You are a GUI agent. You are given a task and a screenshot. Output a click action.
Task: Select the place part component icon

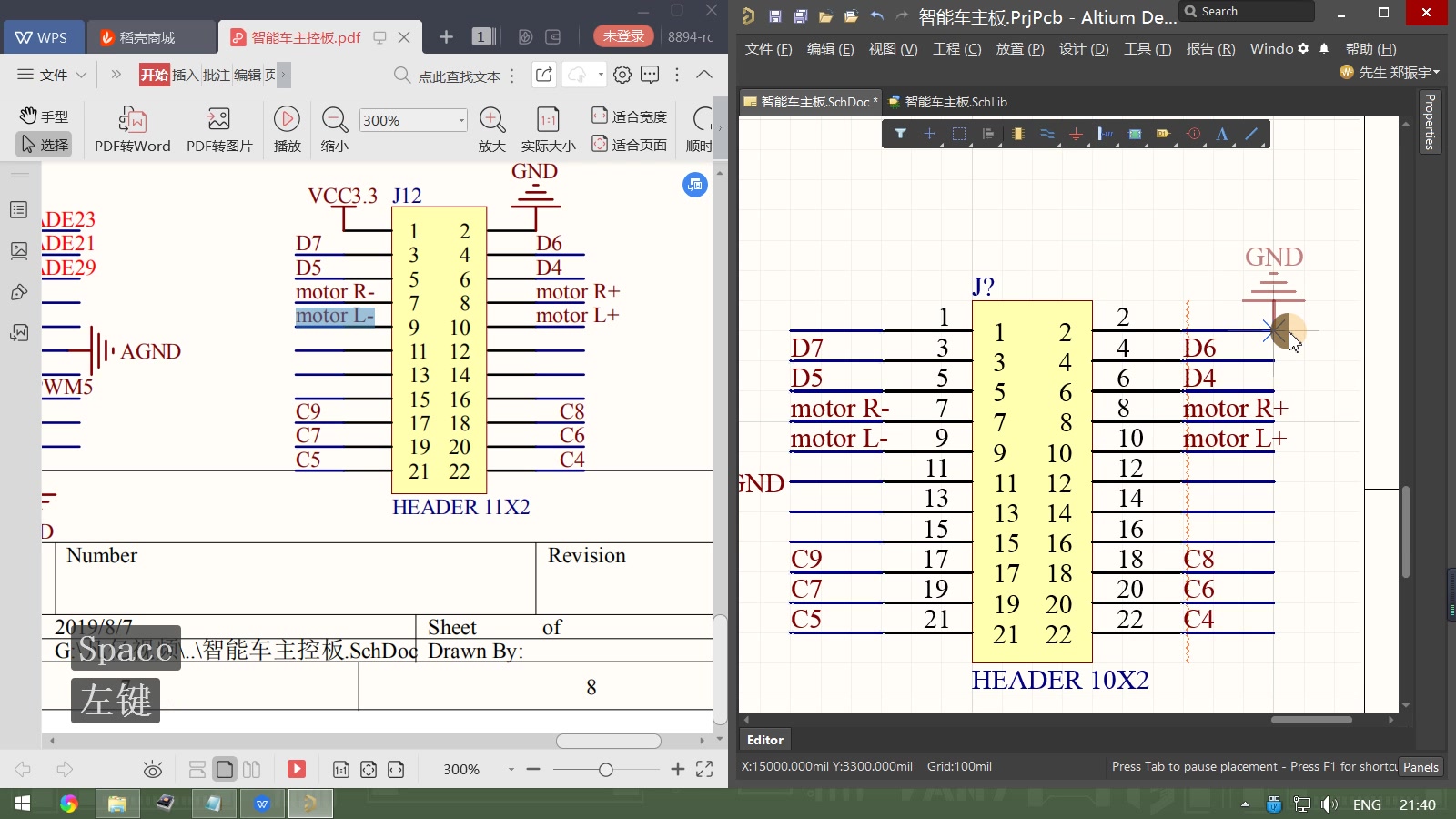pyautogui.click(x=1017, y=134)
